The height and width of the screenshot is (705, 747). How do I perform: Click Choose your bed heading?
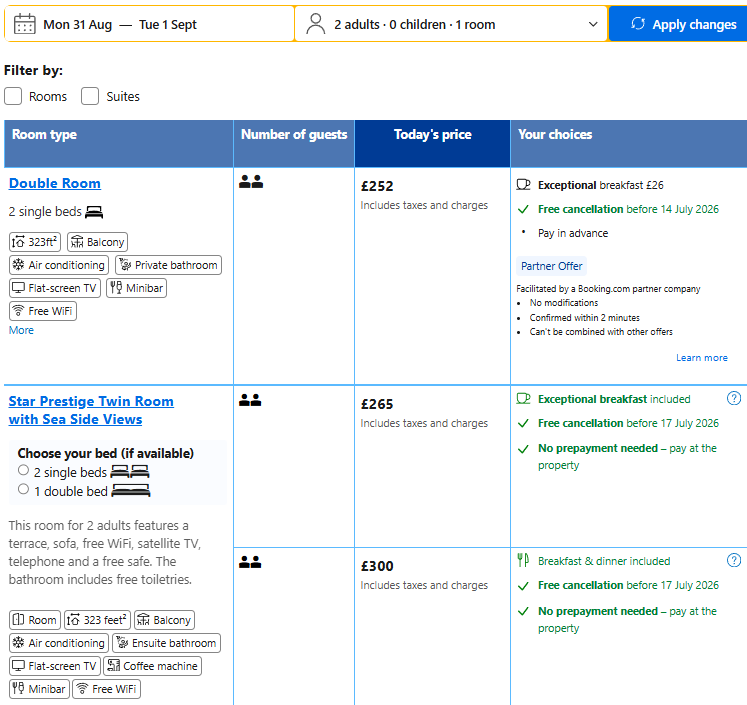106,453
